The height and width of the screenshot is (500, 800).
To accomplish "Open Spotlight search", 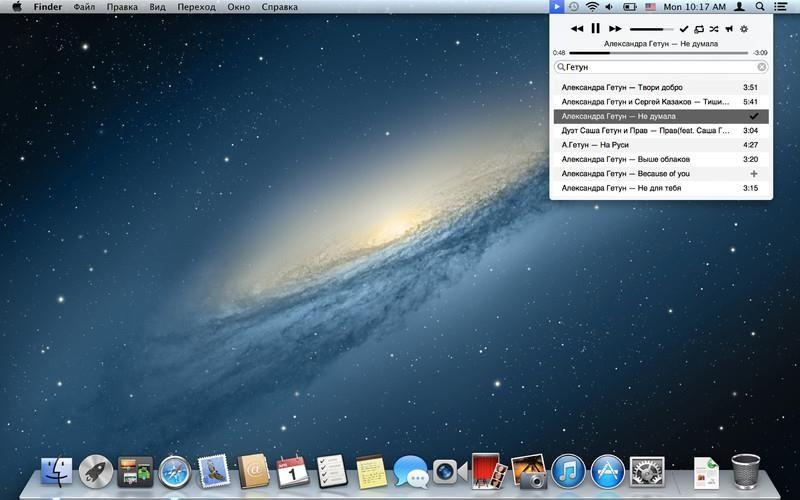I will (760, 7).
